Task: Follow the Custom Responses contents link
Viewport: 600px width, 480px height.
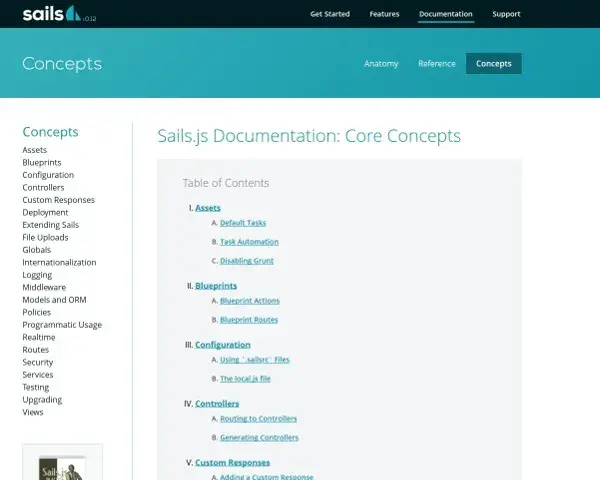Action: [x=232, y=463]
